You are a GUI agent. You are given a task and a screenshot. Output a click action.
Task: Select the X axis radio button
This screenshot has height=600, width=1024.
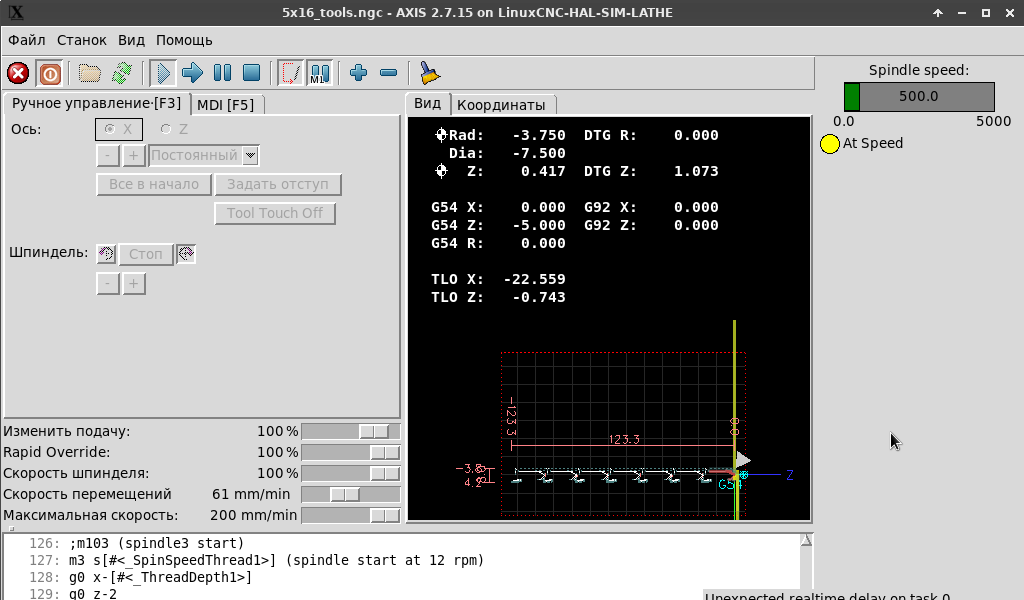coord(119,129)
